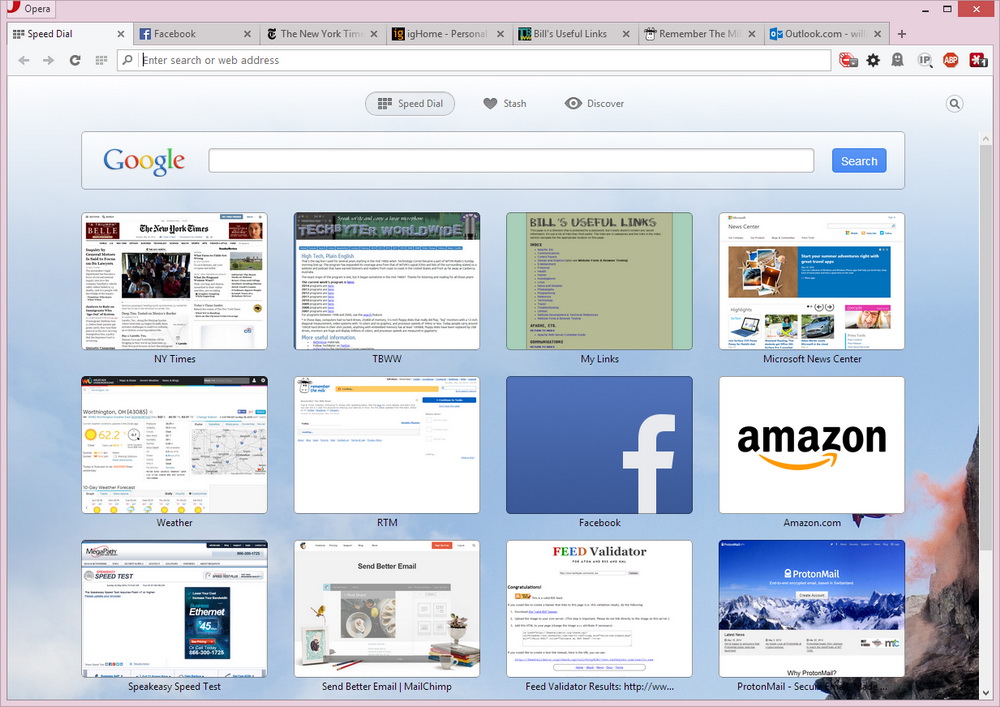This screenshot has height=707, width=1000.
Task: Click the round search icon beside Discover
Action: click(954, 103)
